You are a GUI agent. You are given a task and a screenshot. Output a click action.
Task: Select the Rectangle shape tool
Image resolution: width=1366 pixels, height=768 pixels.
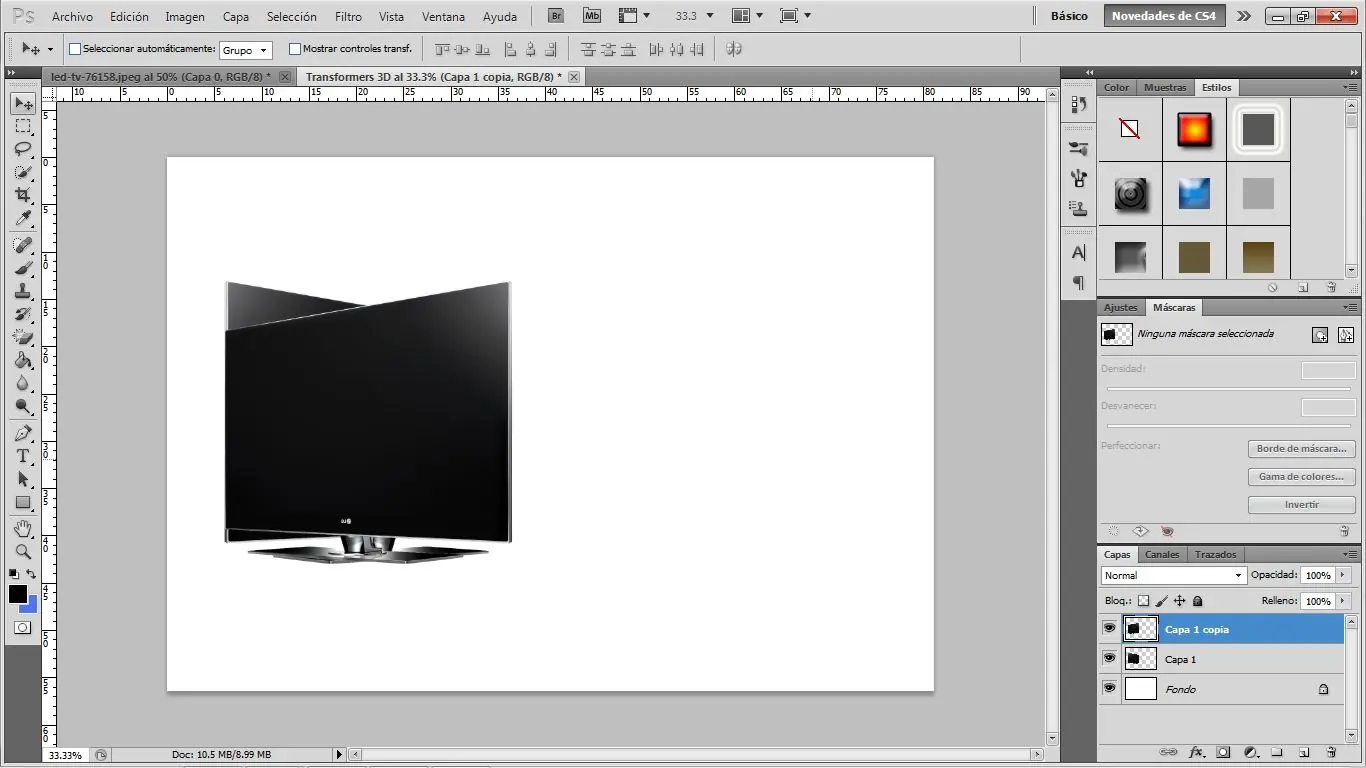pyautogui.click(x=23, y=502)
